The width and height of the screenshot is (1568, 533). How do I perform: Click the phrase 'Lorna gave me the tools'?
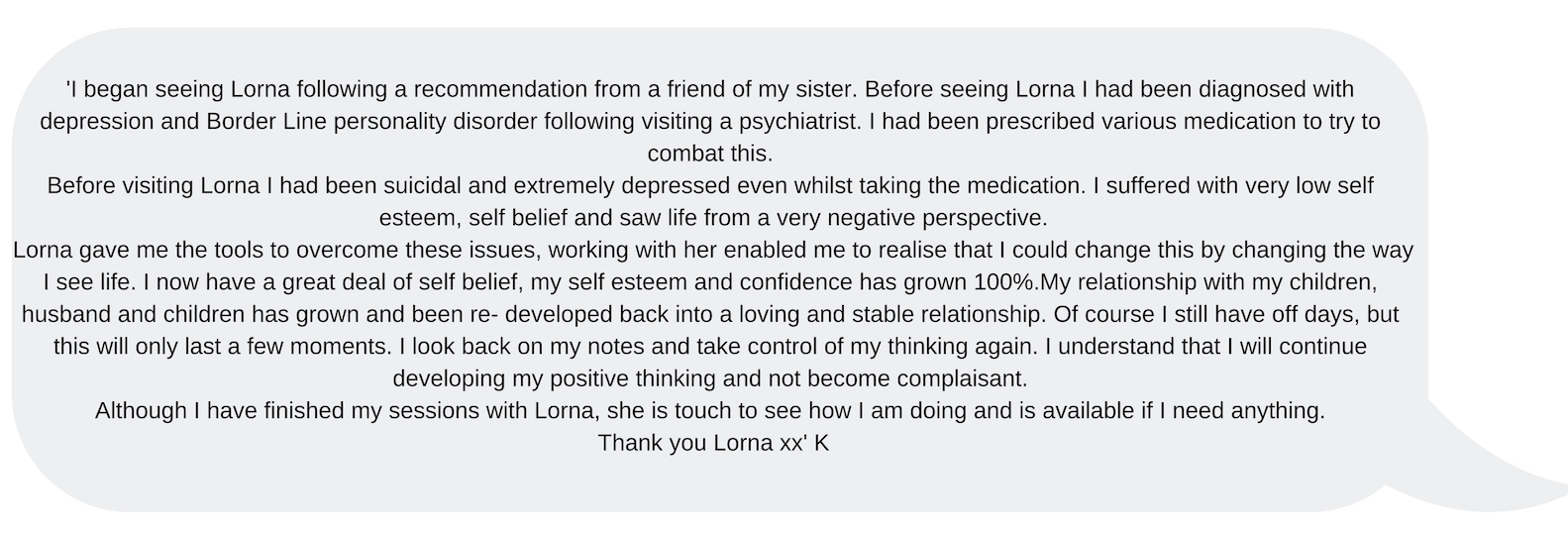tap(132, 250)
